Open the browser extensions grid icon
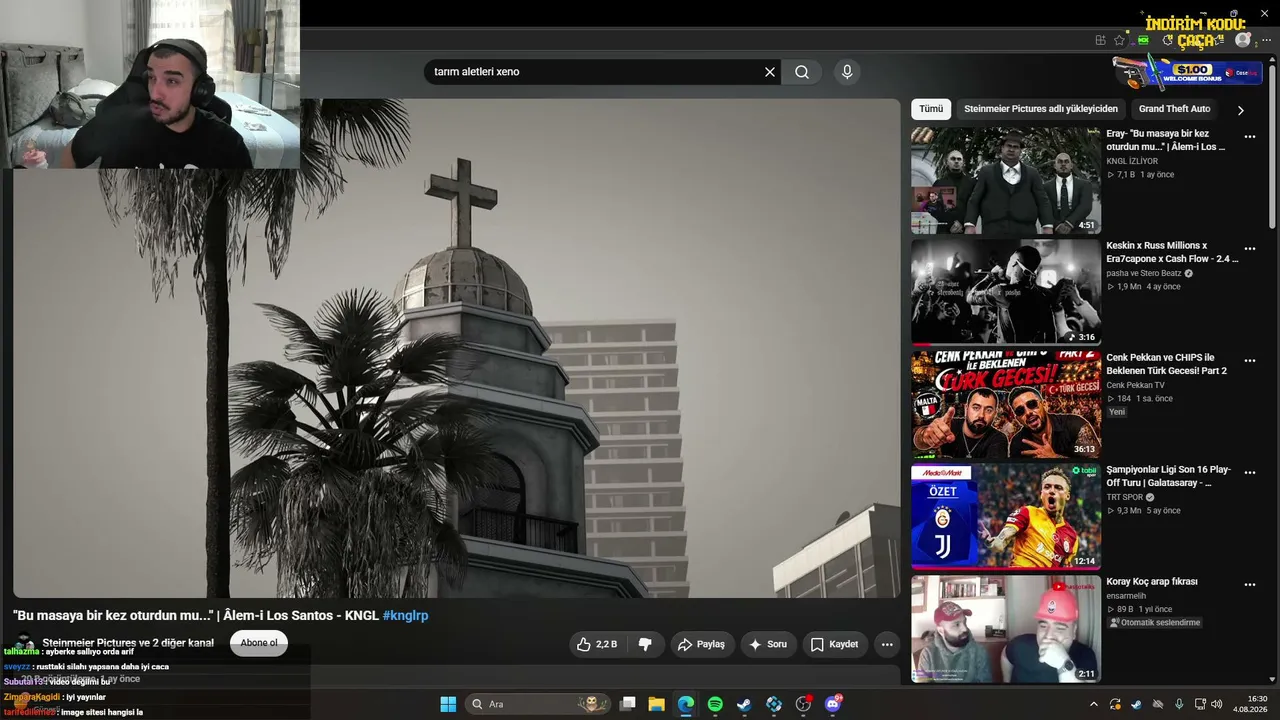This screenshot has height=720, width=1280. pos(1100,40)
